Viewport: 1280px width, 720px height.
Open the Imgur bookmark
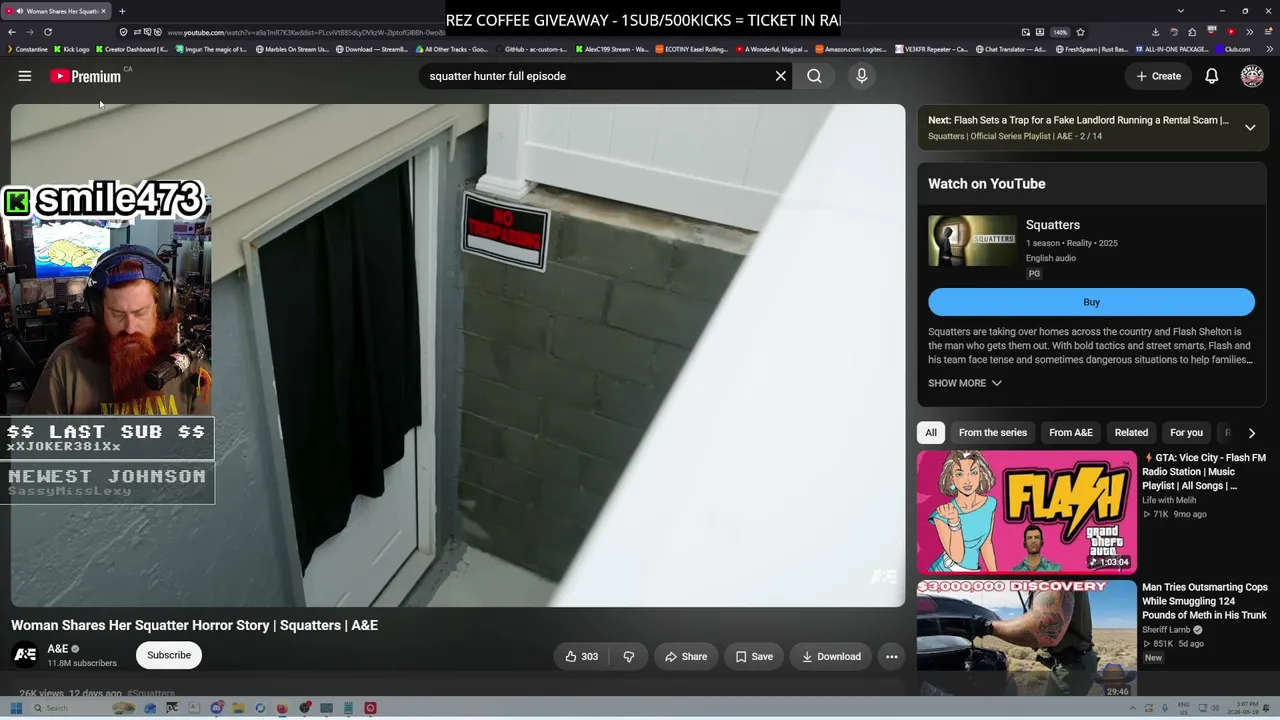210,49
